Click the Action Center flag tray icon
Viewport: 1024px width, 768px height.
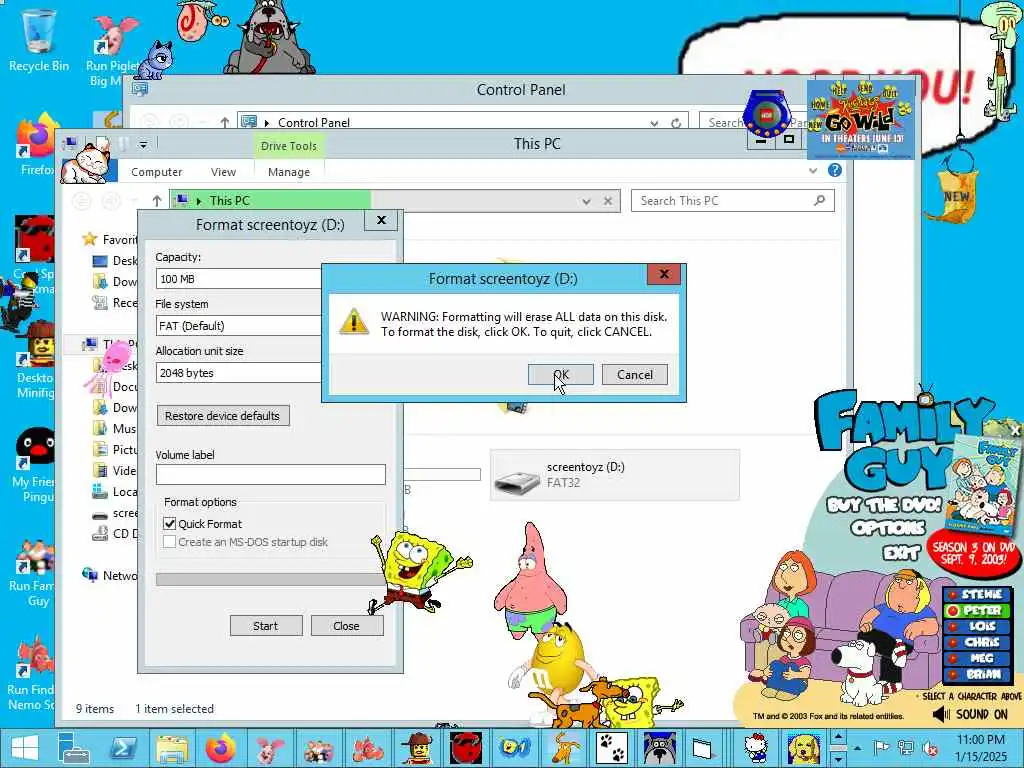[x=881, y=748]
